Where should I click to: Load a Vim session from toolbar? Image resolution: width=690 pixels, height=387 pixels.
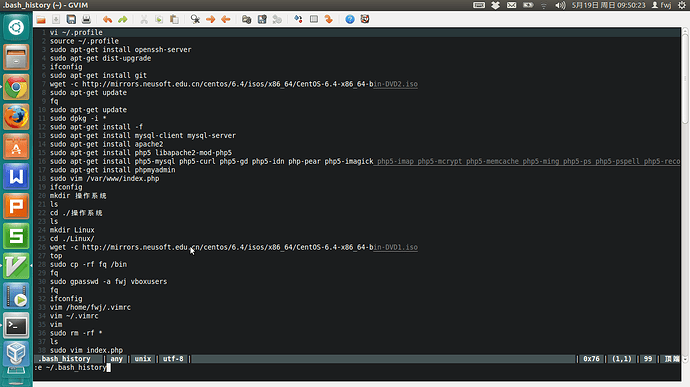pyautogui.click(x=246, y=19)
